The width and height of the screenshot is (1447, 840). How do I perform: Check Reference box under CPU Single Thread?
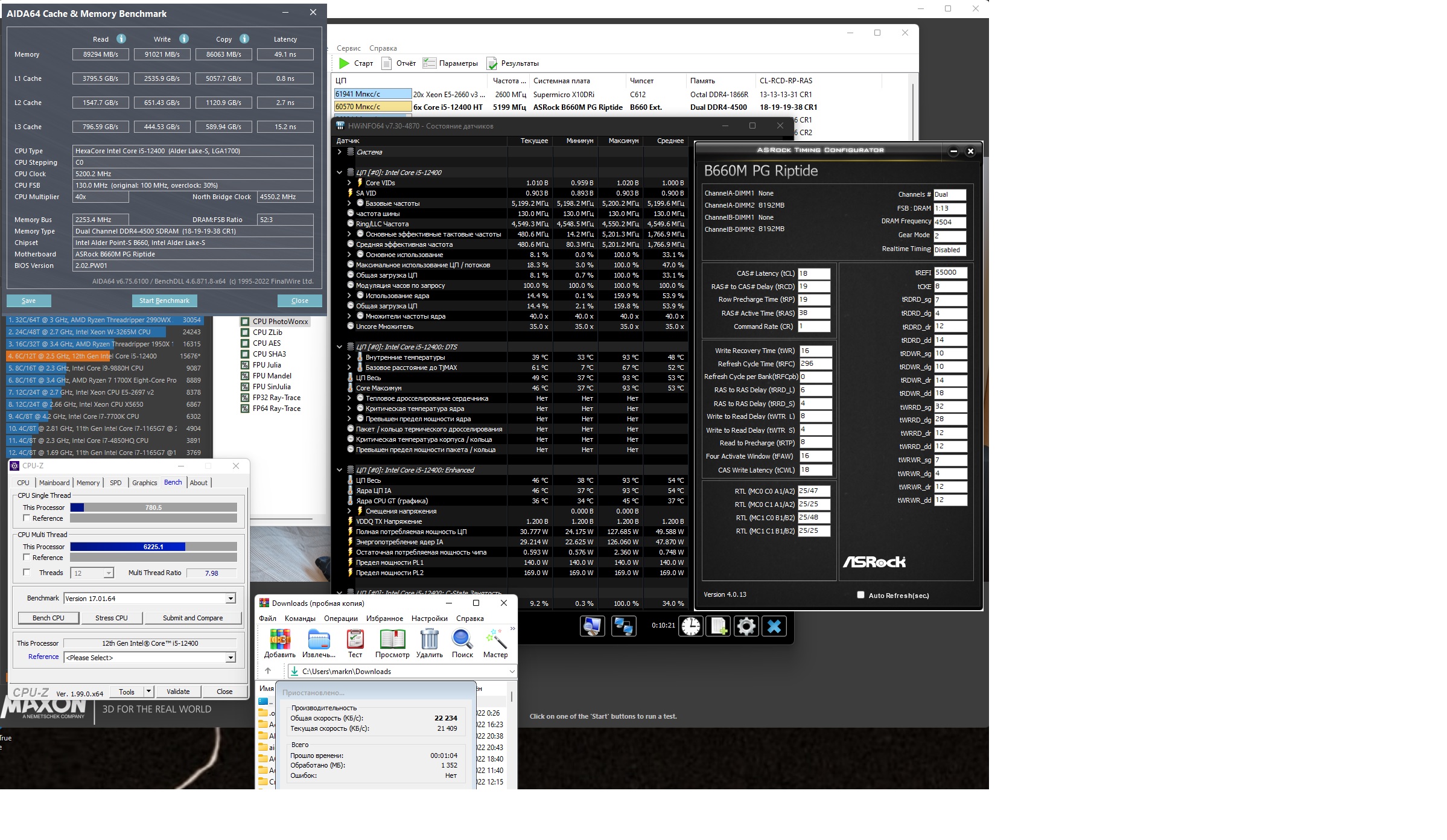click(27, 518)
